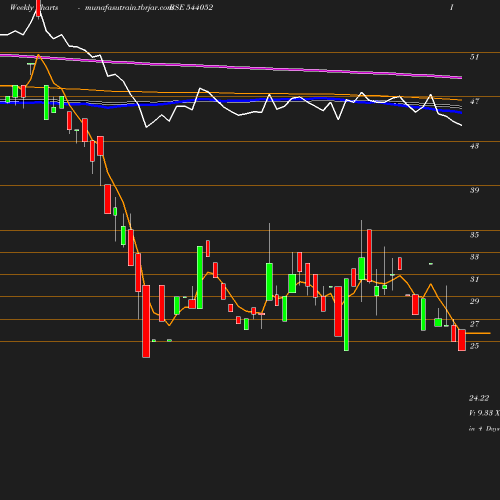Click the large red candle at chart low

click(x=146, y=321)
